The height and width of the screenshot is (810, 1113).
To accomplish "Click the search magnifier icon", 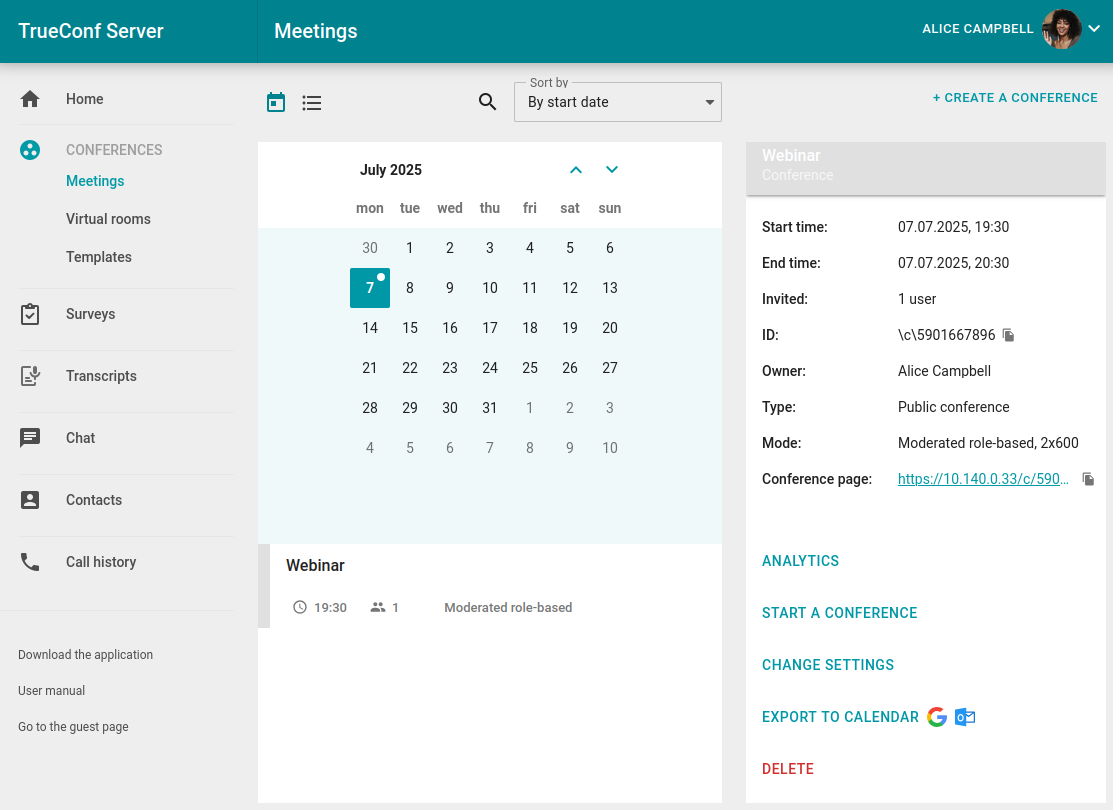I will point(487,102).
